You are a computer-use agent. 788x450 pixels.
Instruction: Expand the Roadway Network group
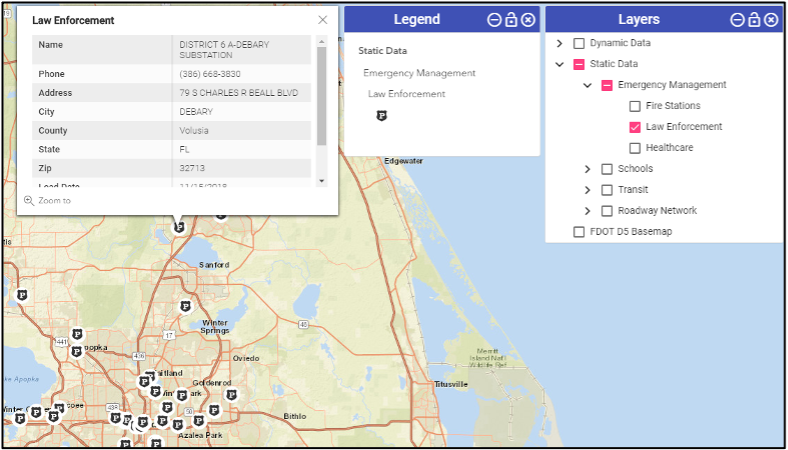pos(587,211)
